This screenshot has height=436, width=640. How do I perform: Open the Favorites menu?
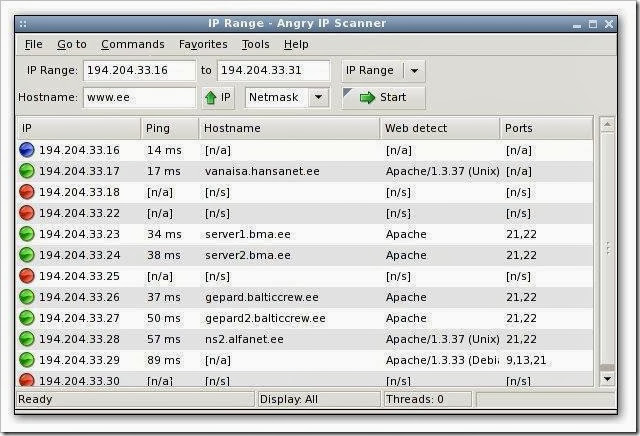coord(203,44)
